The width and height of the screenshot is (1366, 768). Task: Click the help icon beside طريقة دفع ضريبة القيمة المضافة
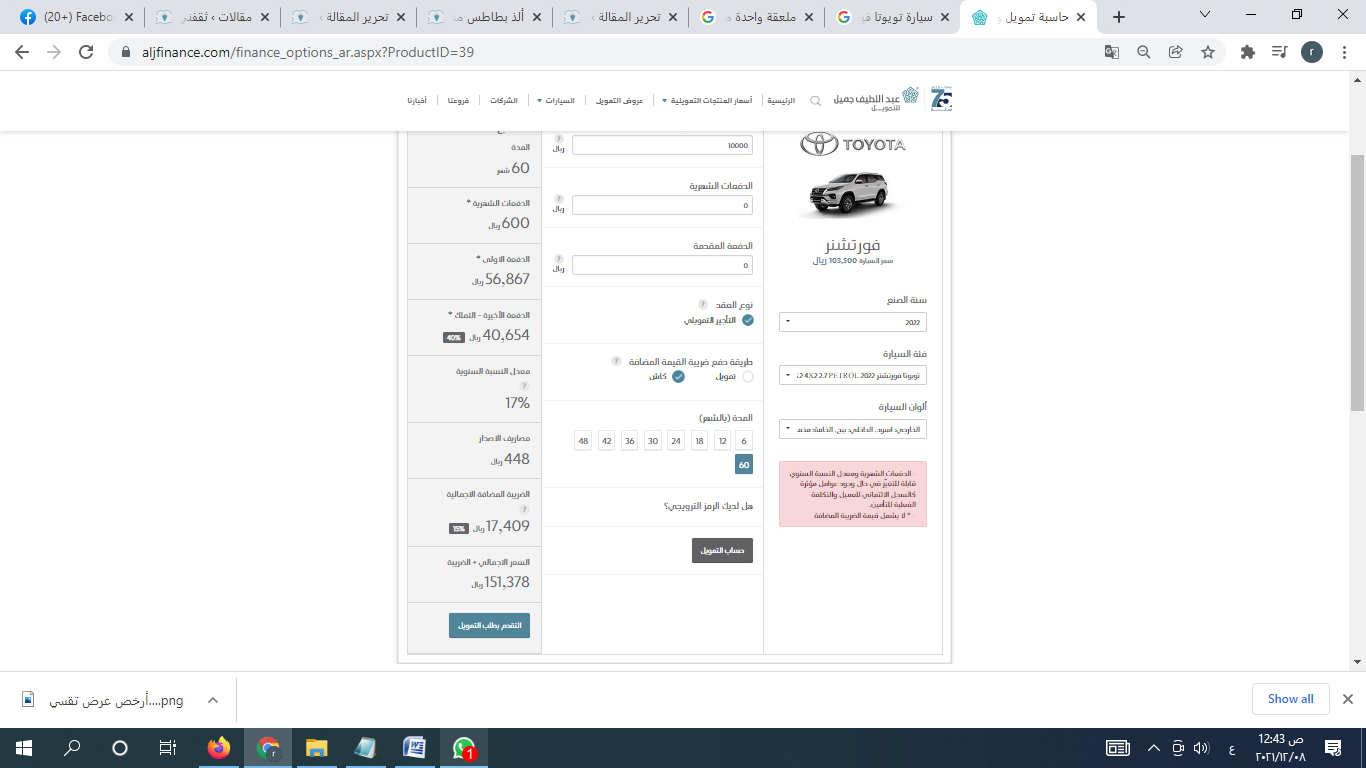click(x=616, y=361)
